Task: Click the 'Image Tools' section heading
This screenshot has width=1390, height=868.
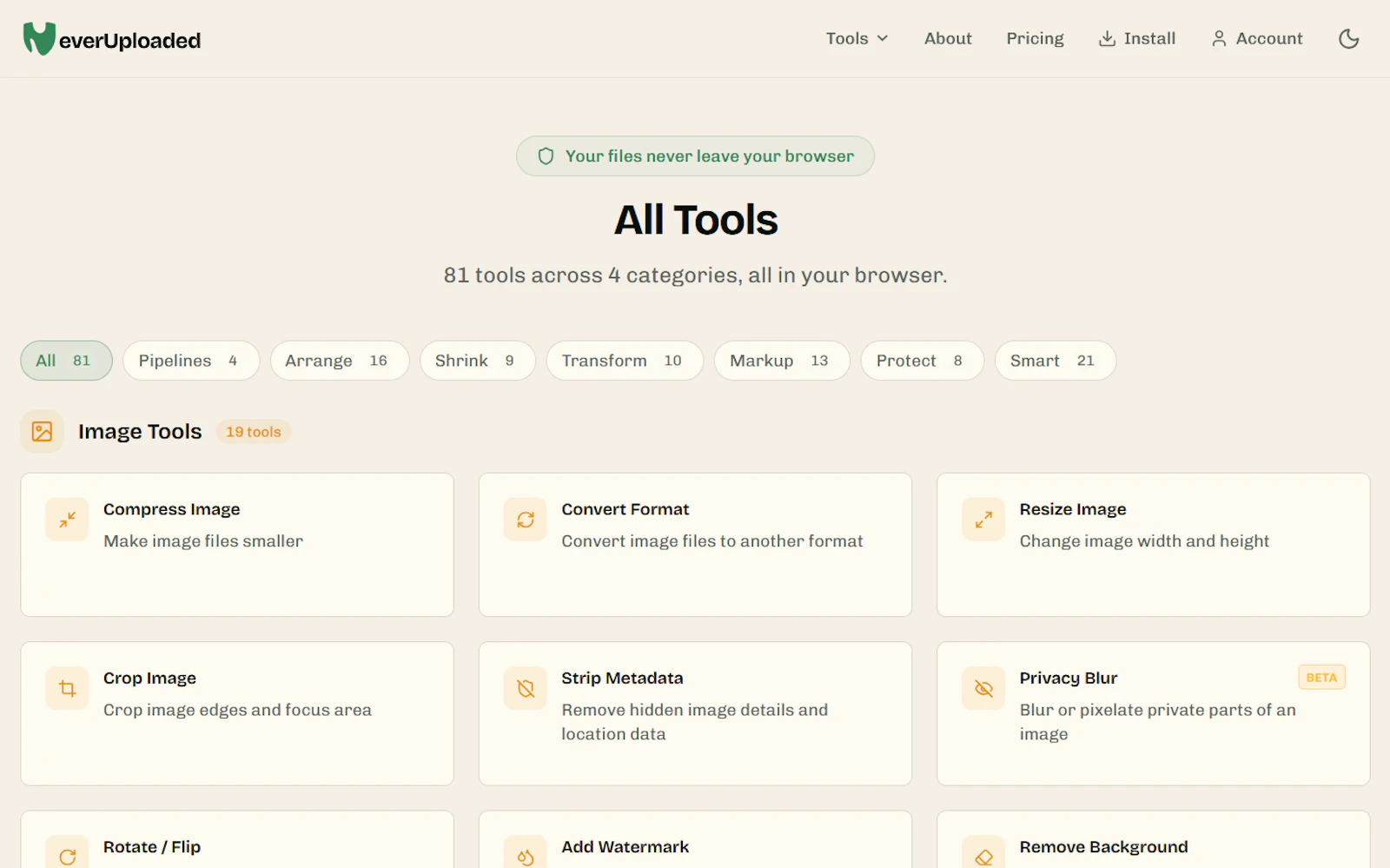Action: [x=140, y=432]
